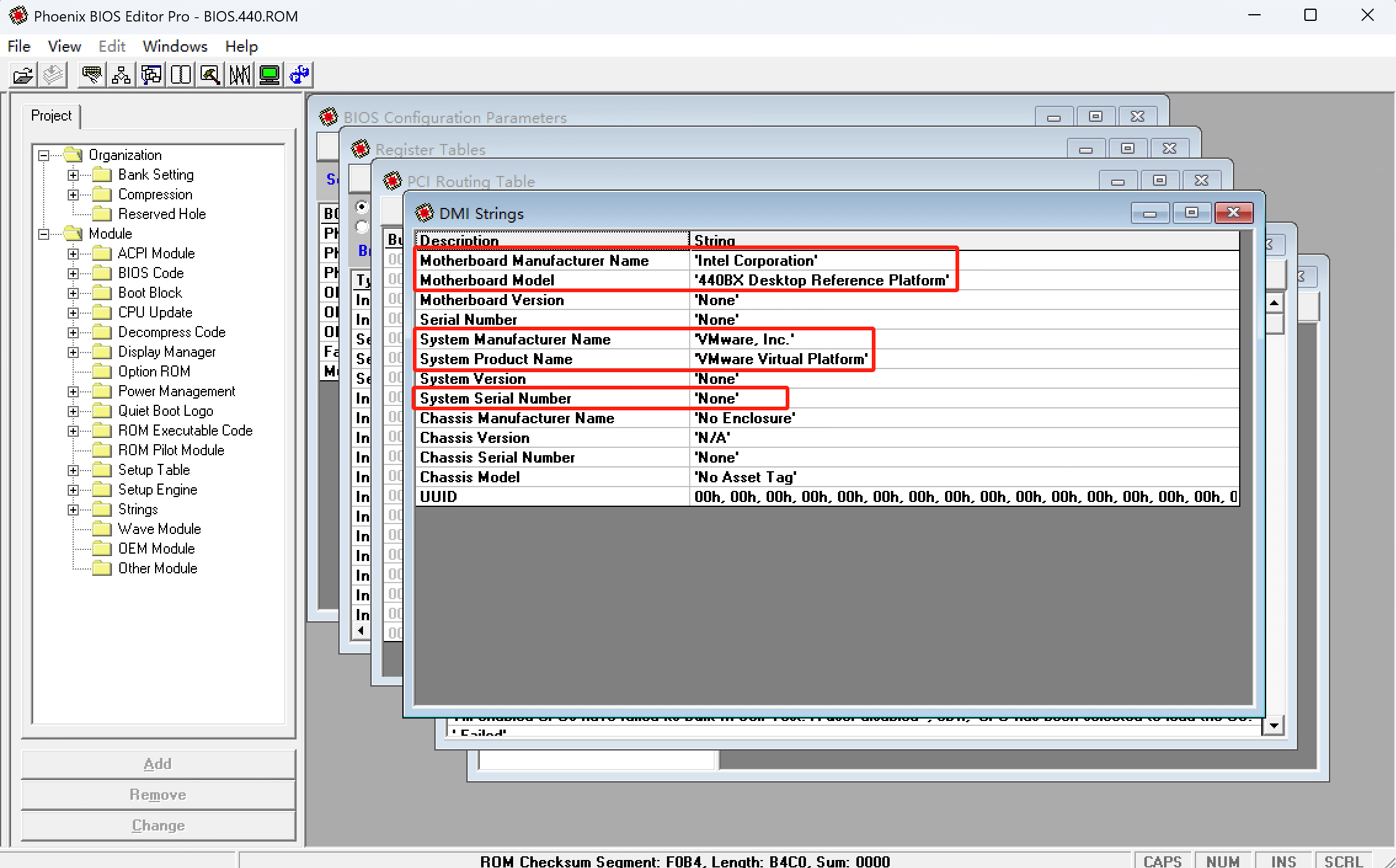This screenshot has width=1396, height=868.
Task: Click the blue ACPI puzzle toolbar icon
Action: (x=300, y=75)
